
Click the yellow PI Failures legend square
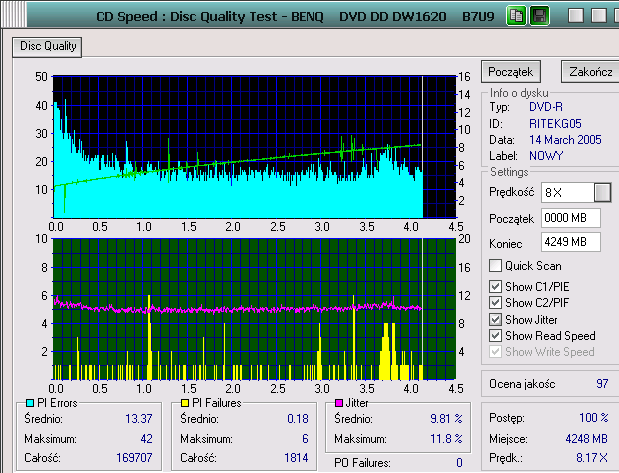click(x=185, y=403)
